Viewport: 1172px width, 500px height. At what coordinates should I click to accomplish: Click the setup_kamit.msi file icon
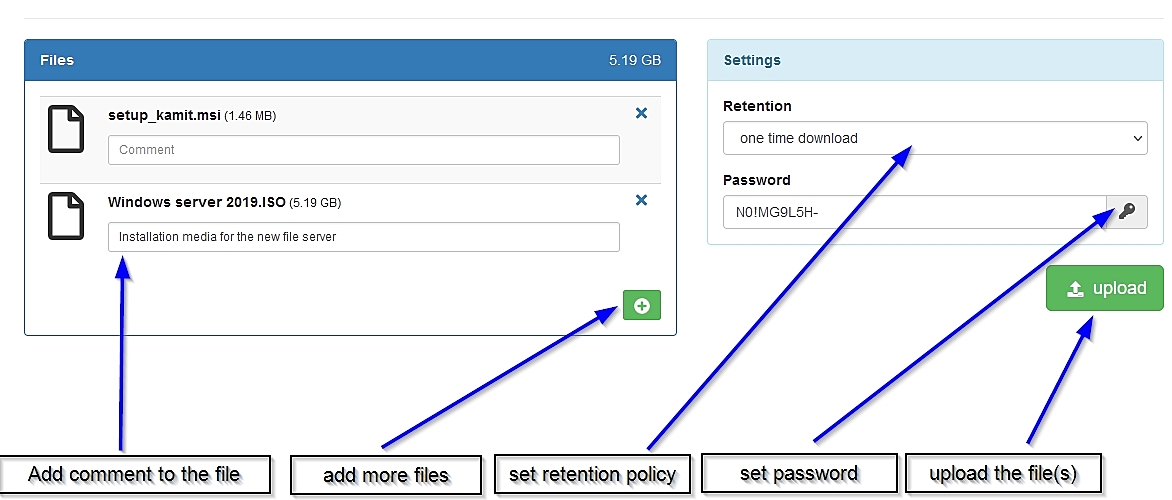pos(66,128)
